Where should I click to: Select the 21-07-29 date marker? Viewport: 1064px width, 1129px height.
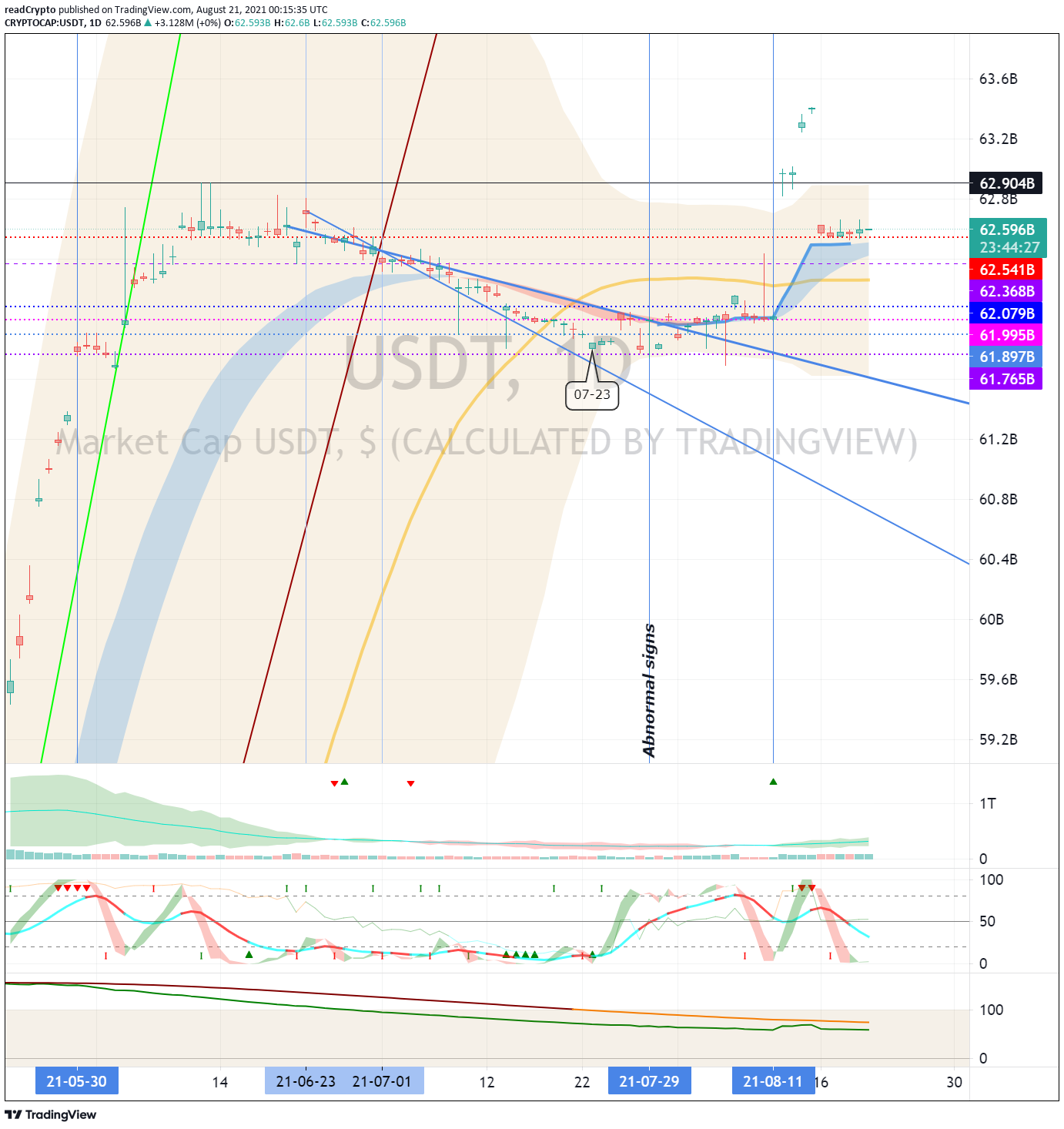point(649,1081)
